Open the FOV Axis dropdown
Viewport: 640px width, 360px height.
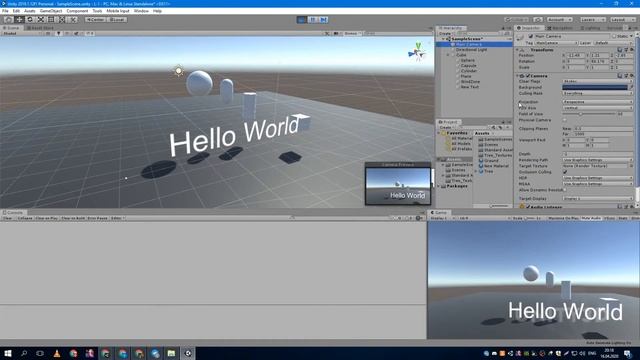[x=598, y=108]
